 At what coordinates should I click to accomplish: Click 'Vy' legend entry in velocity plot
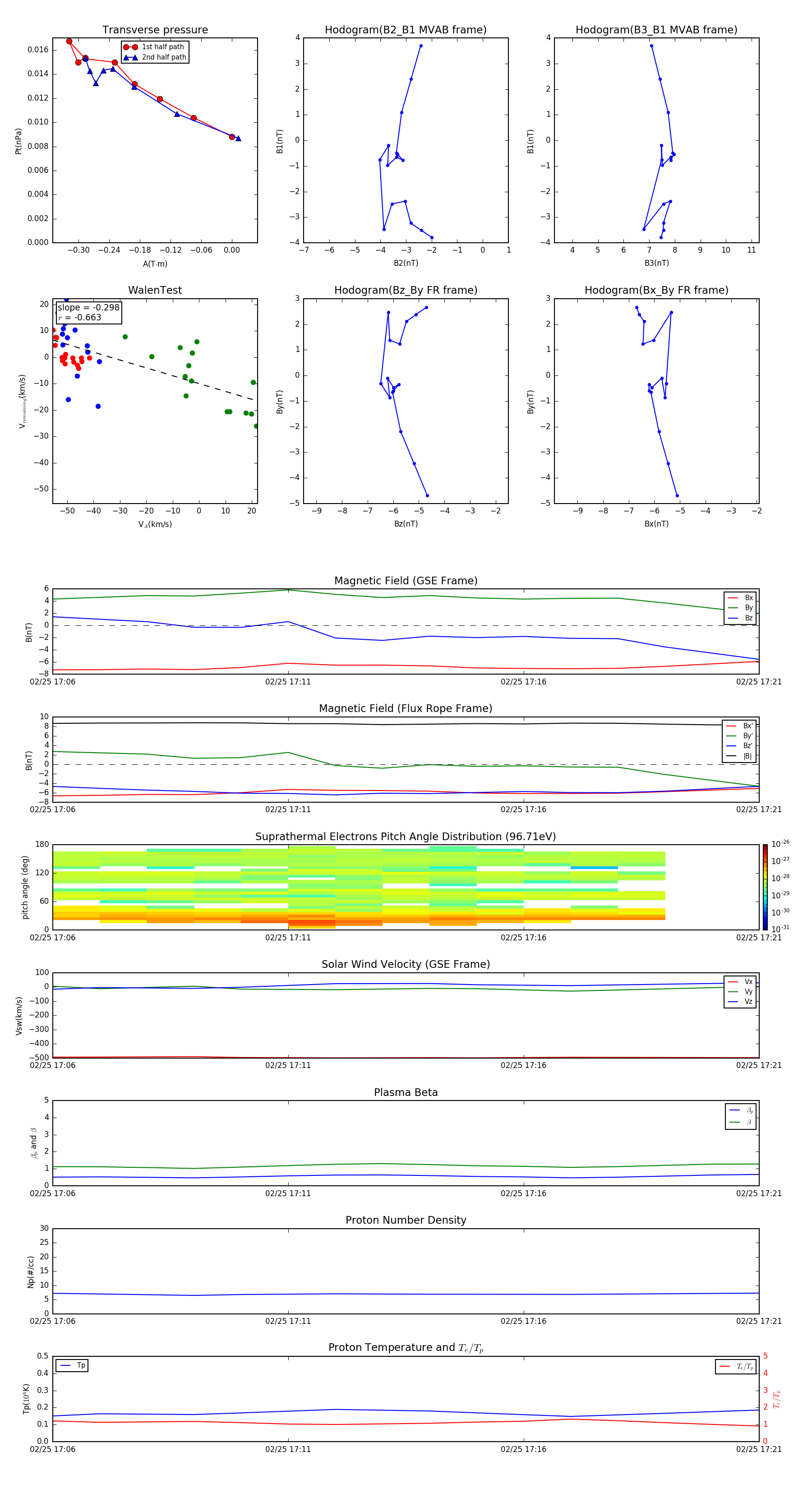741,992
